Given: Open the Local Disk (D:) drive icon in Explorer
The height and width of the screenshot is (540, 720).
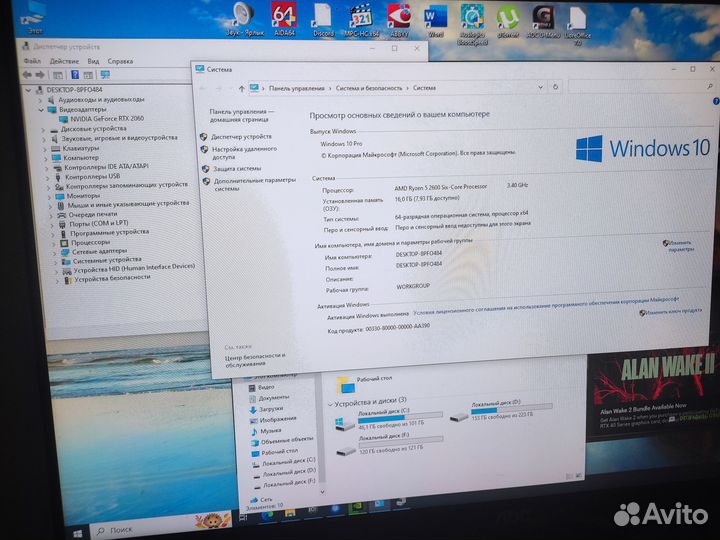Looking at the screenshot, I should tap(459, 417).
